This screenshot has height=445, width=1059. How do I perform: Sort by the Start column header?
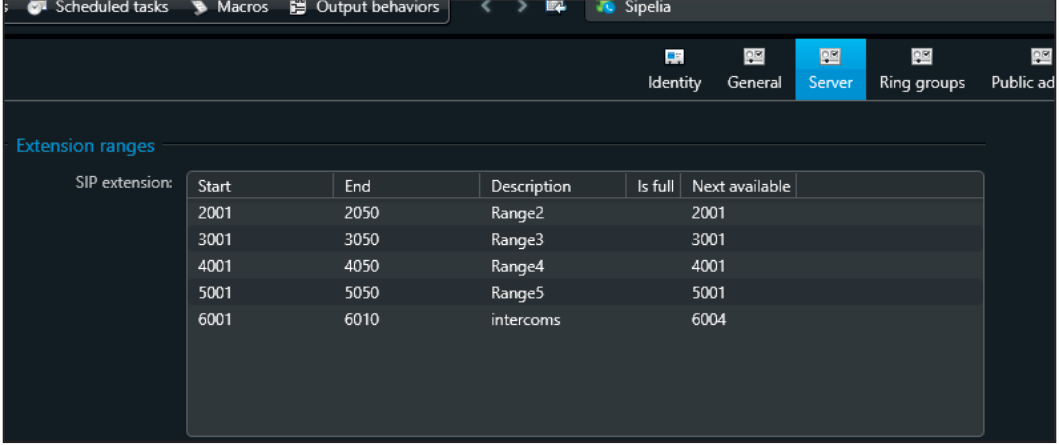pos(259,186)
